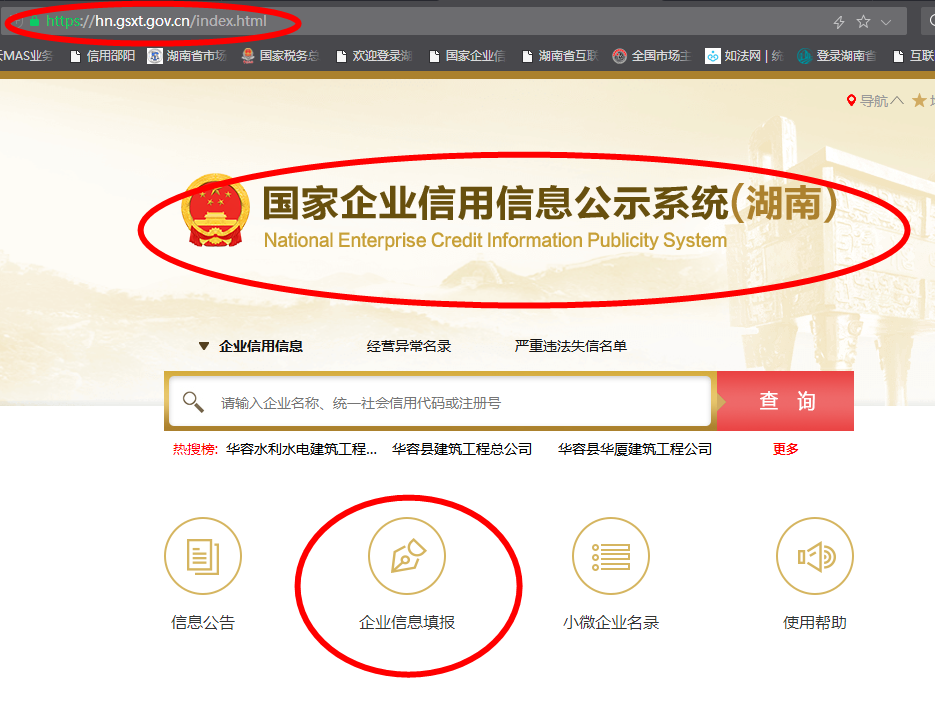Click the browser address bar URL
Screen dimensions: 935x716
pyautogui.click(x=156, y=21)
